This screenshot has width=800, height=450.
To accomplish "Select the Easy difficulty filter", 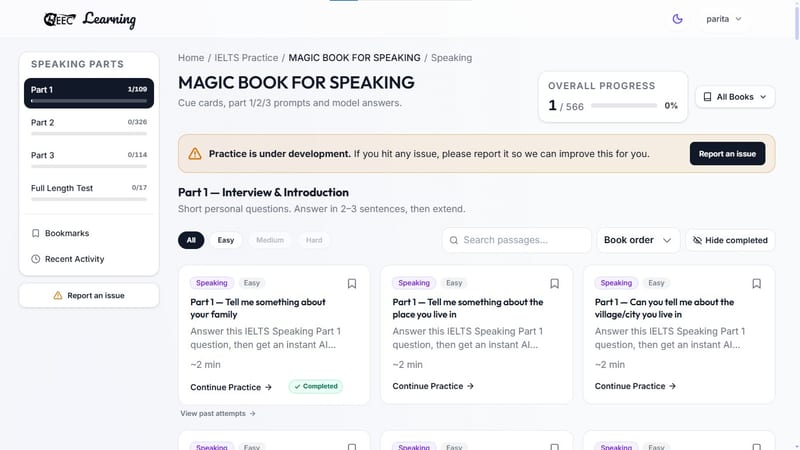I will [x=226, y=240].
